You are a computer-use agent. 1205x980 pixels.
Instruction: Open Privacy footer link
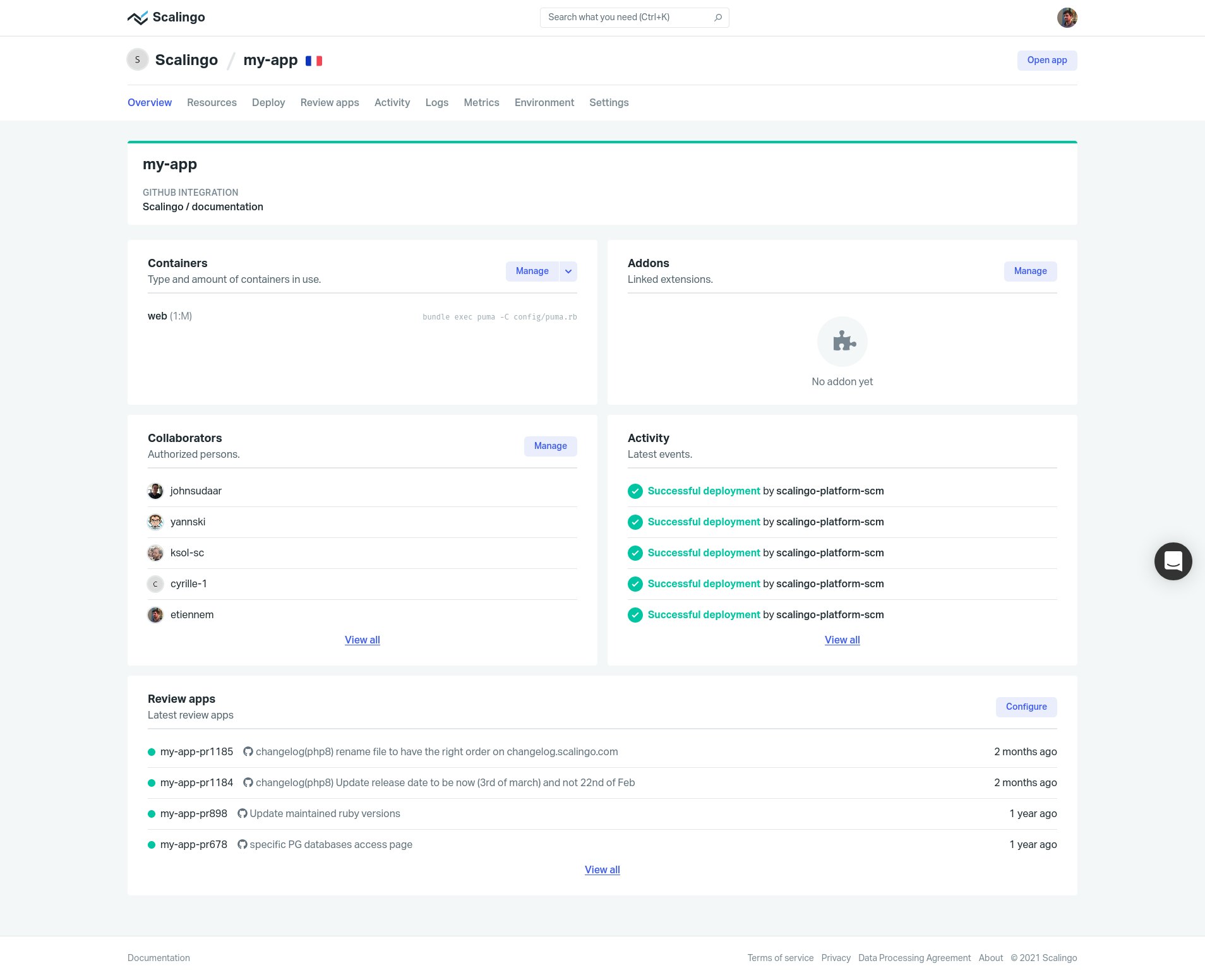pyautogui.click(x=836, y=958)
